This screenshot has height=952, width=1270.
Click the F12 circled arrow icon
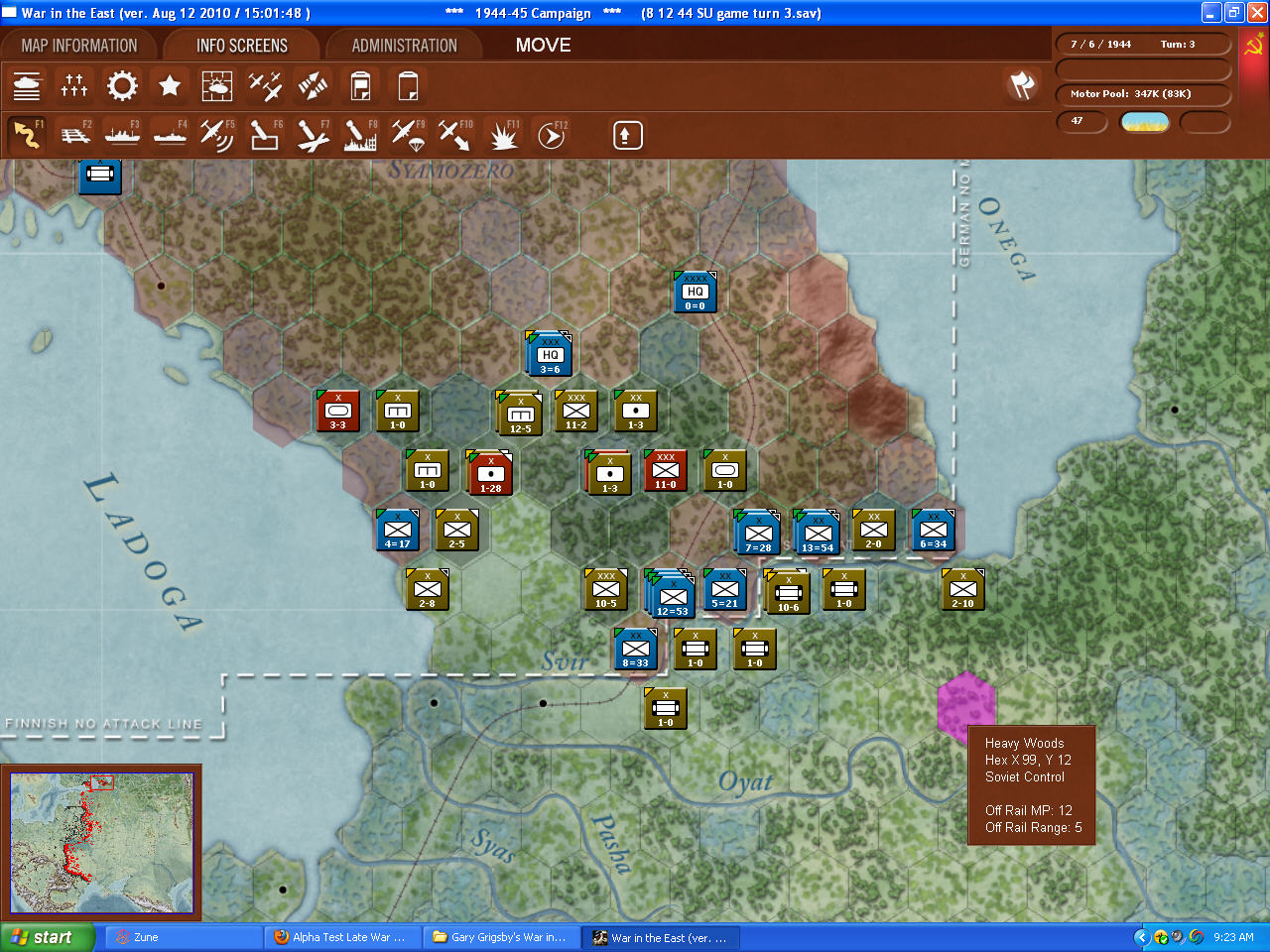[x=551, y=135]
